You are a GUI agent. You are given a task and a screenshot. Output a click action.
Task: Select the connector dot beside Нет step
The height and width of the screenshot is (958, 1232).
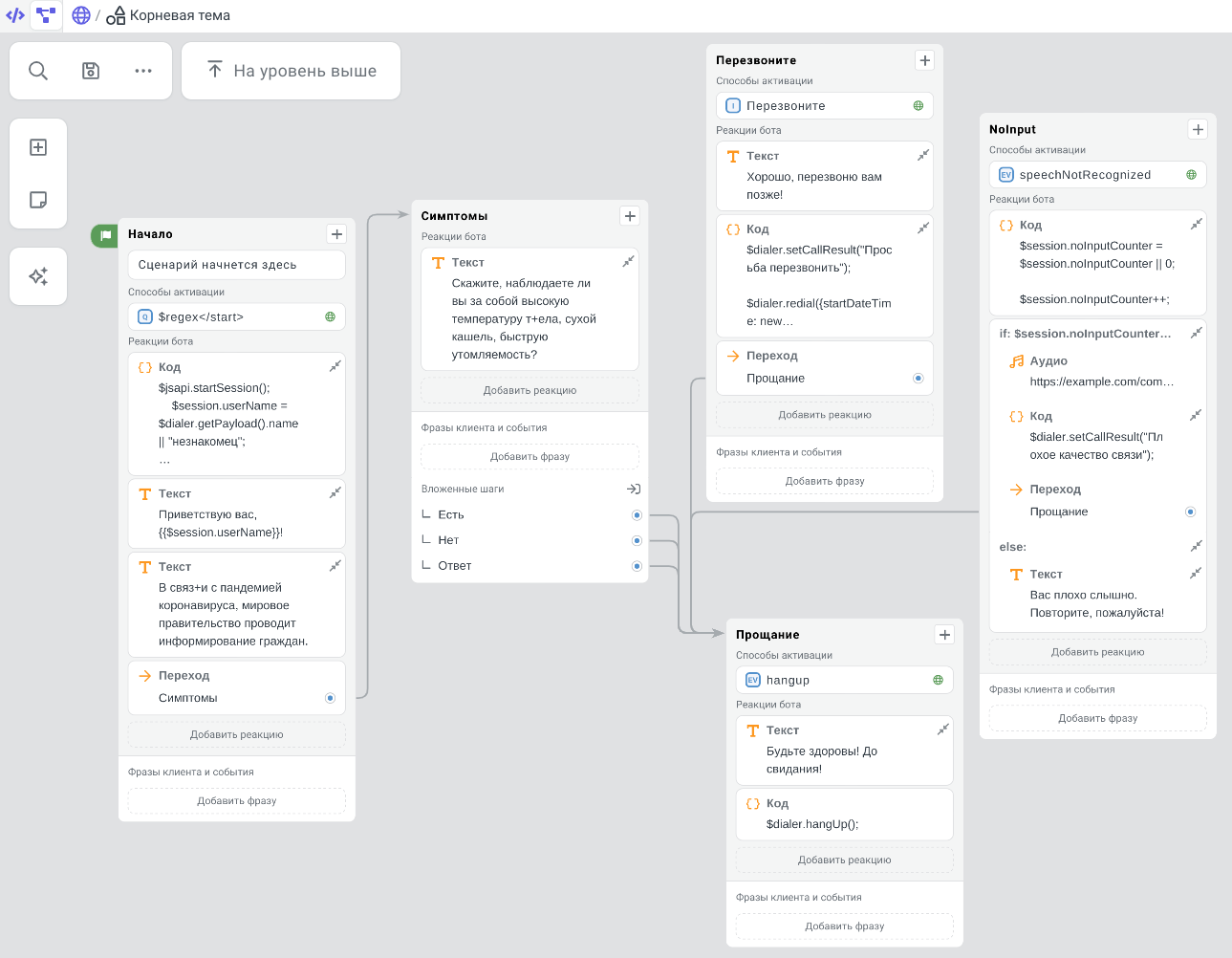click(637, 541)
